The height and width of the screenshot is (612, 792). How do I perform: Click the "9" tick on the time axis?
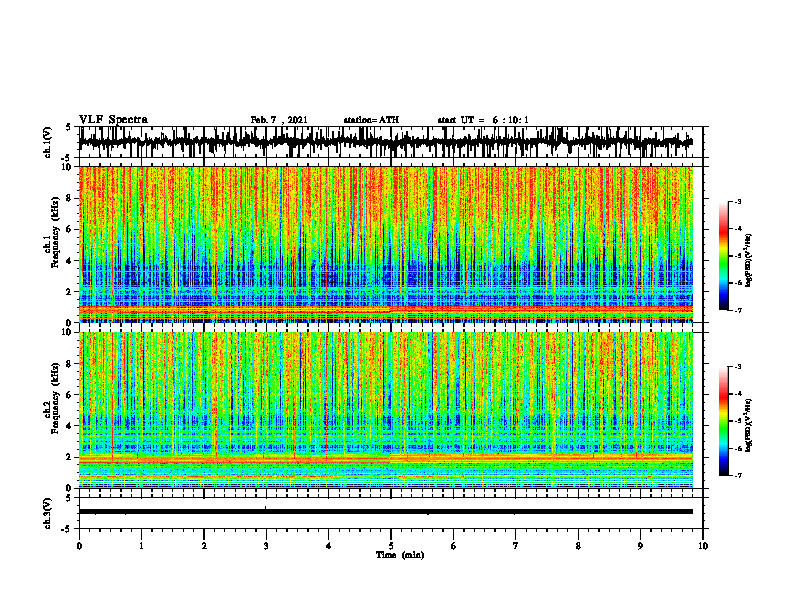[x=640, y=546]
